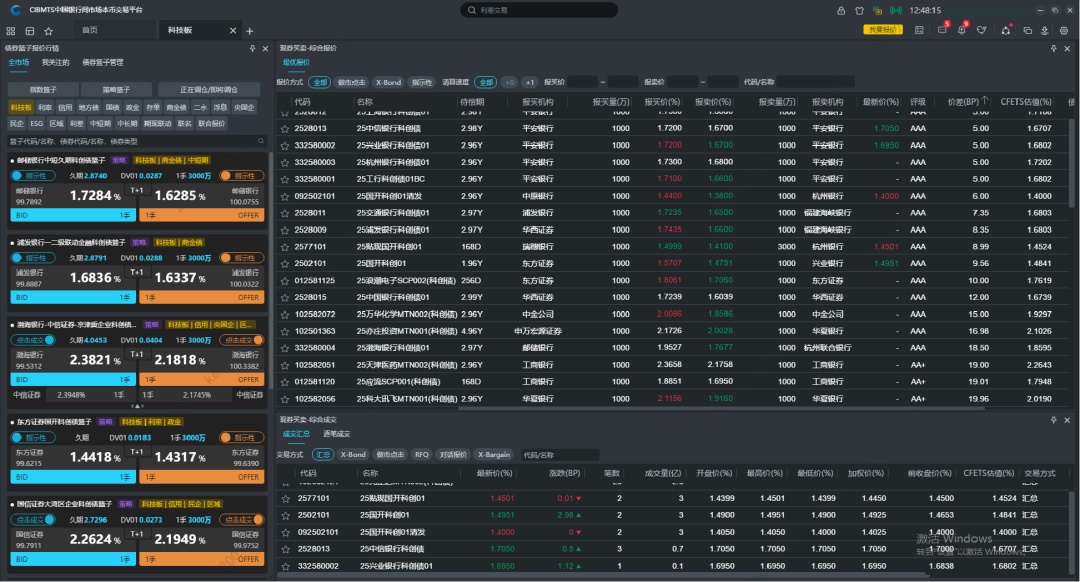The image size is (1080, 582).
Task: Toggle bid-side 点击成交 on 渤海银行 basket
Action: (x=33, y=340)
